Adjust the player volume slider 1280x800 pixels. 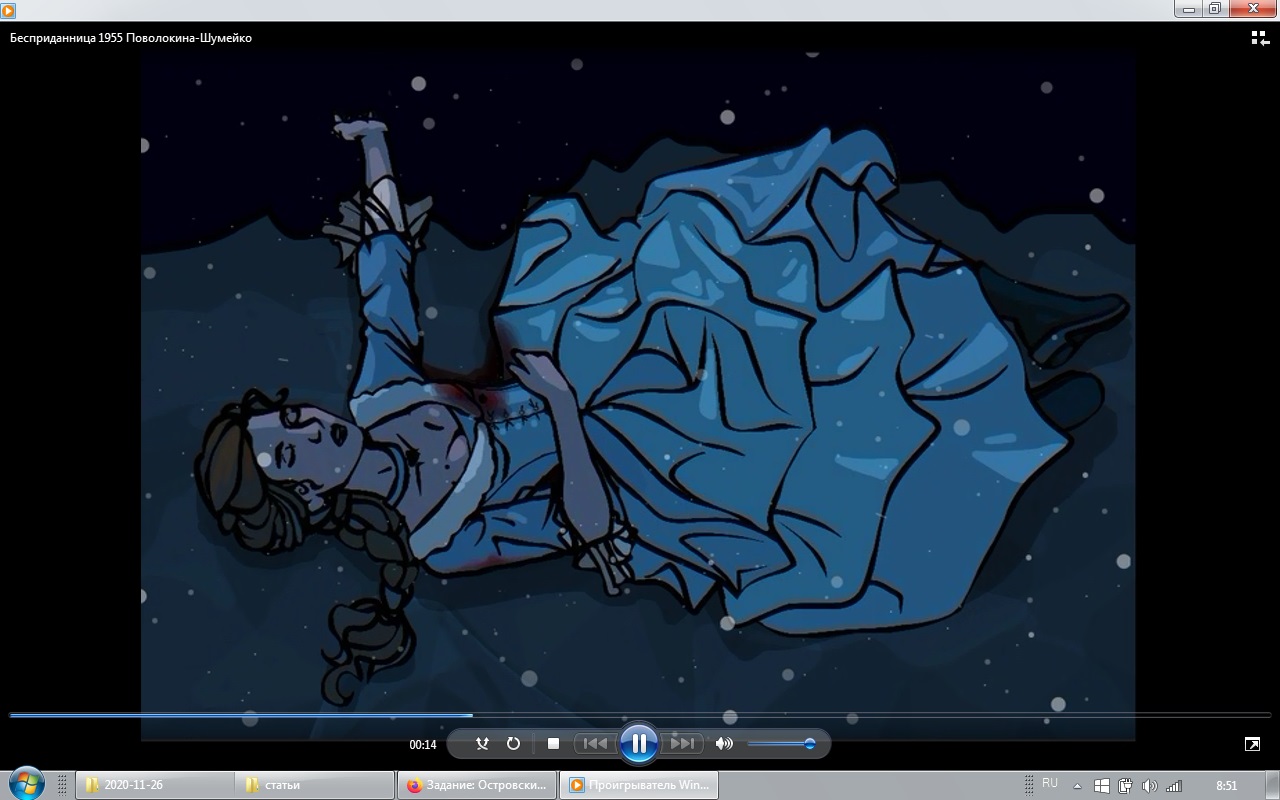click(x=782, y=744)
